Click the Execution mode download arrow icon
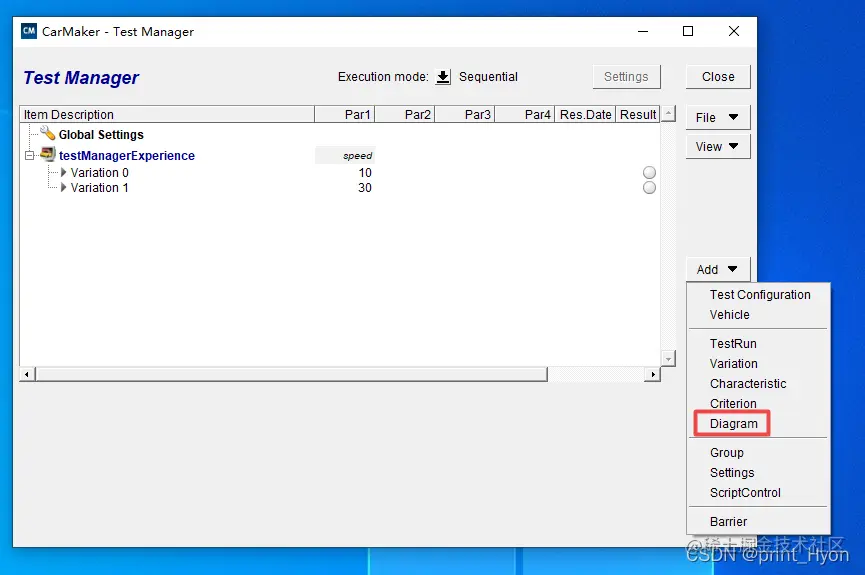Viewport: 865px width, 575px height. [x=443, y=77]
